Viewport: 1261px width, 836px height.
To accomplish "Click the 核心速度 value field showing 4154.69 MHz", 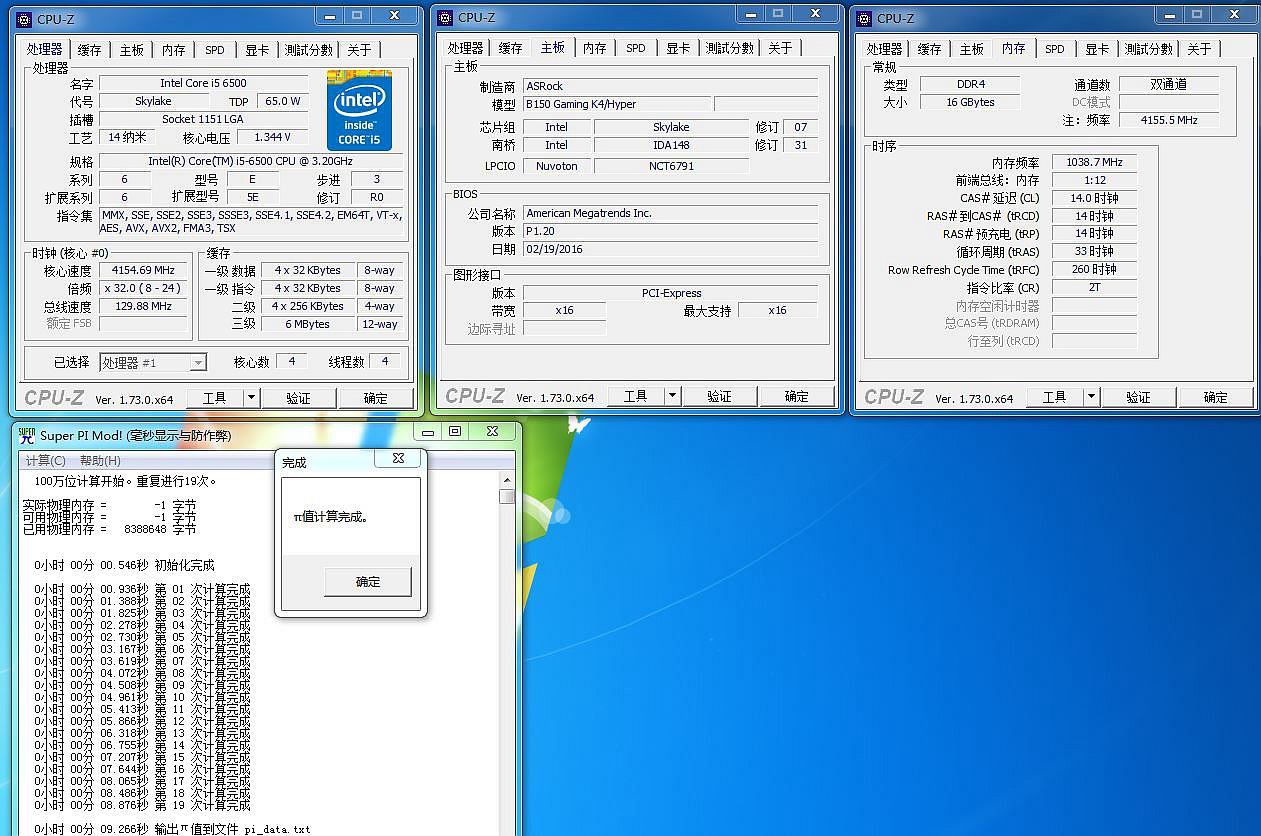I will (143, 271).
